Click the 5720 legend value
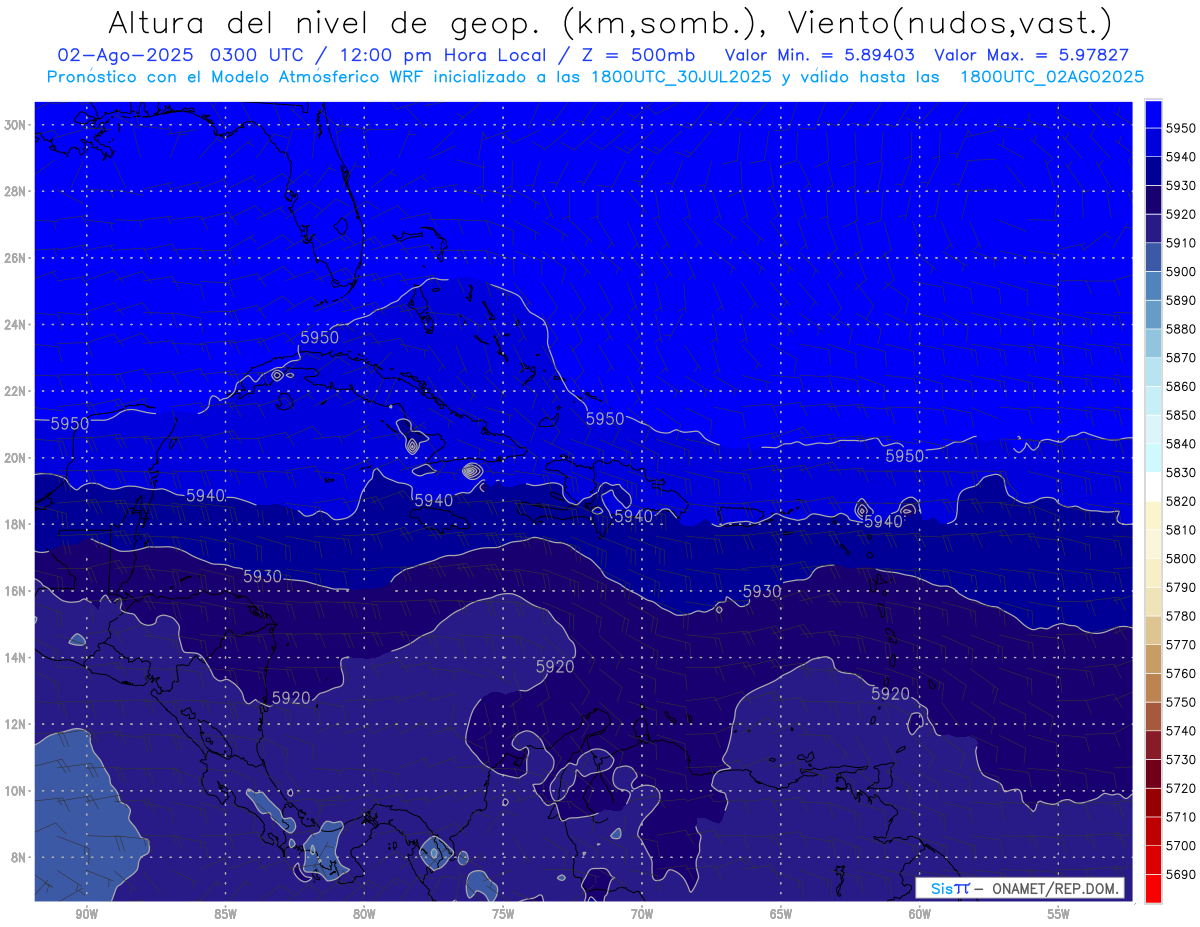Image resolution: width=1200 pixels, height=927 pixels. [1180, 788]
